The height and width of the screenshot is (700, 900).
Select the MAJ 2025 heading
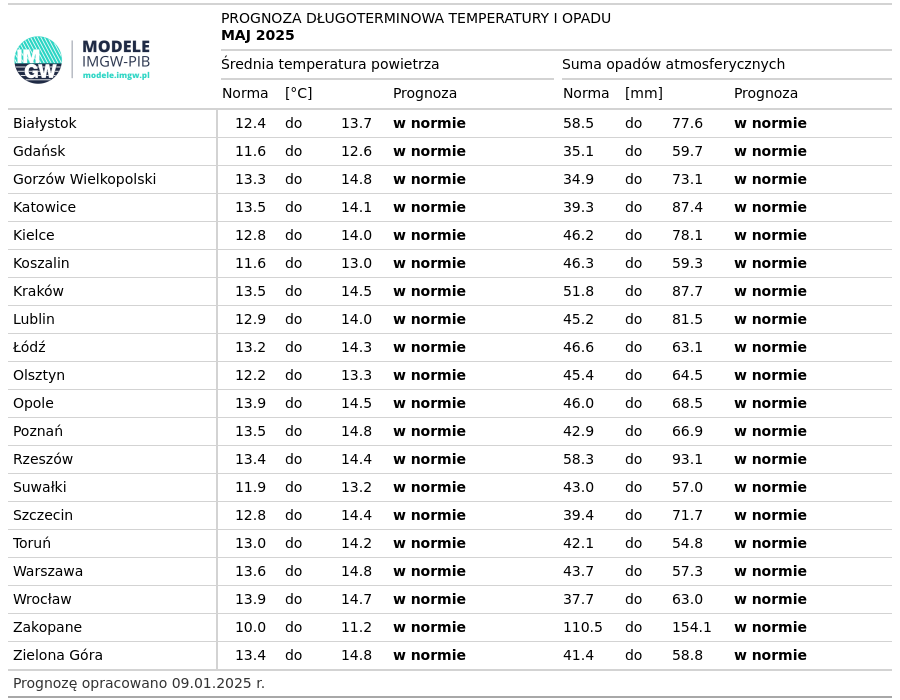(x=258, y=36)
